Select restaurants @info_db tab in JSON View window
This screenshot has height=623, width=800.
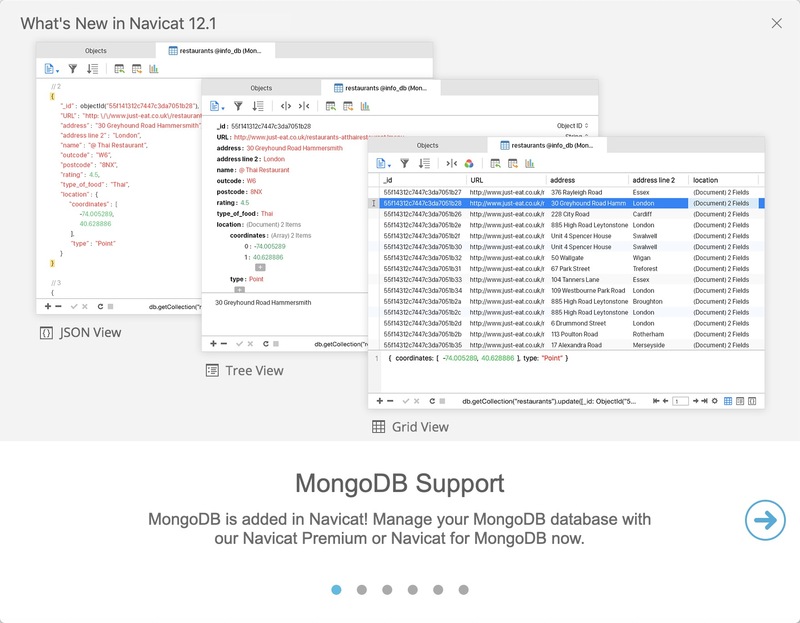[215, 51]
